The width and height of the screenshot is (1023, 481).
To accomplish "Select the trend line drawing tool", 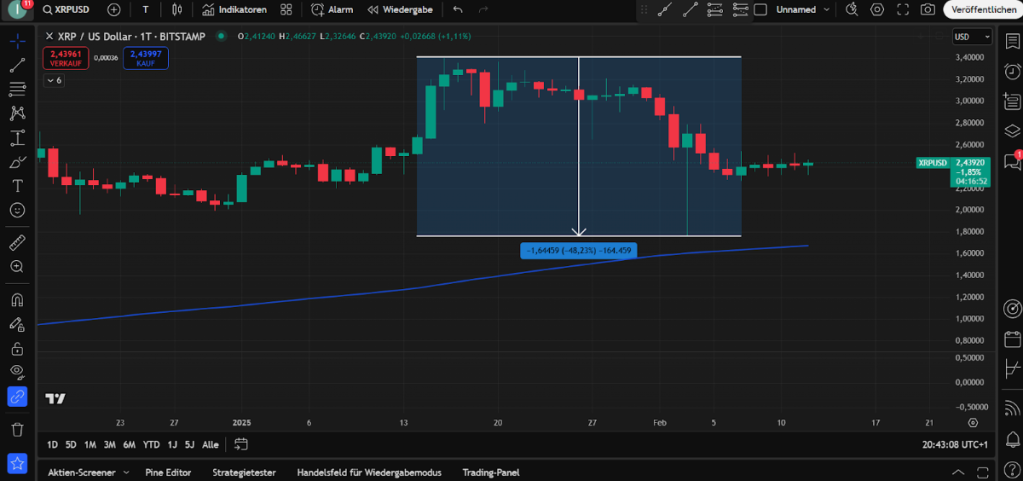I will coord(18,64).
